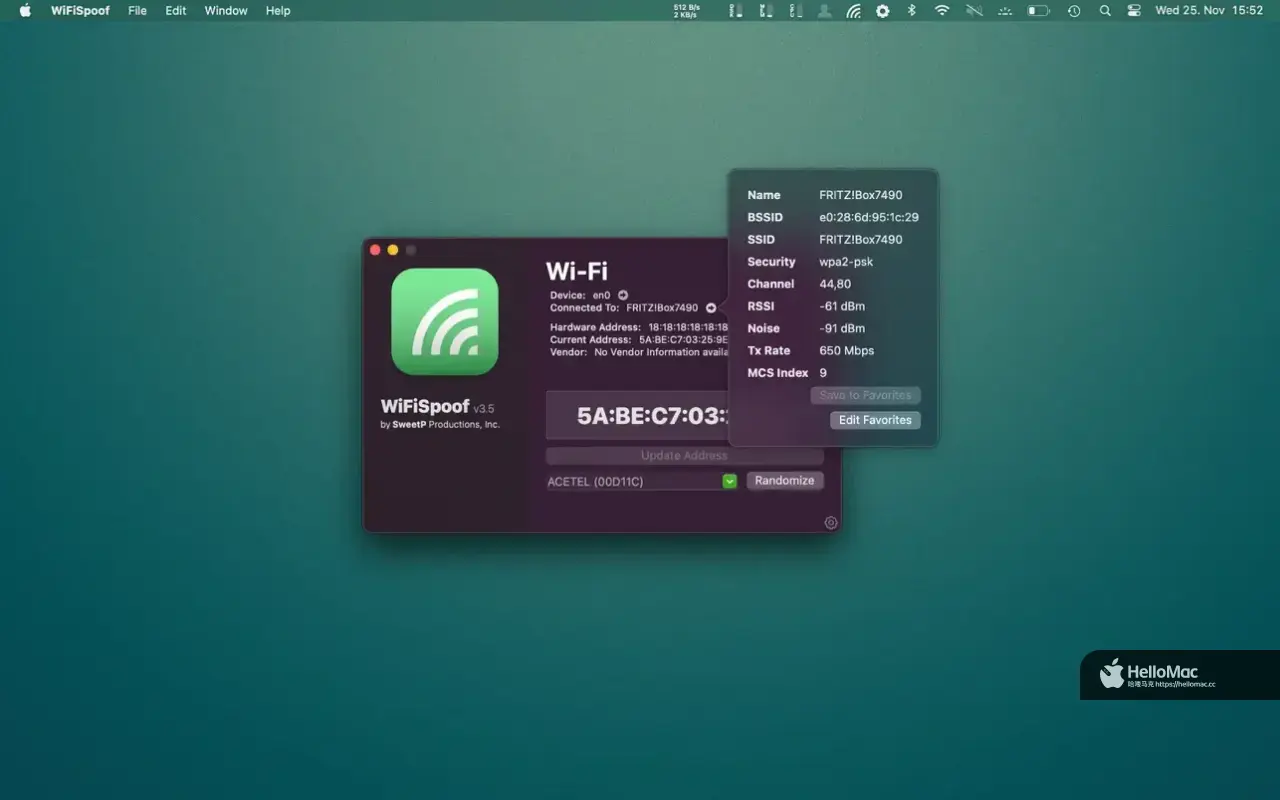Click the ACETEL (00D11C) vendor combo box
The width and height of the screenshot is (1280, 800).
642,481
